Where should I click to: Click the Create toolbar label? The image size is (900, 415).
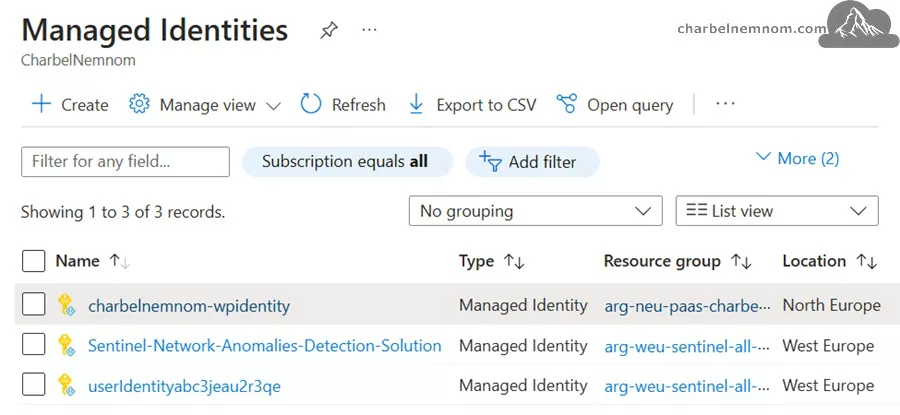point(85,105)
